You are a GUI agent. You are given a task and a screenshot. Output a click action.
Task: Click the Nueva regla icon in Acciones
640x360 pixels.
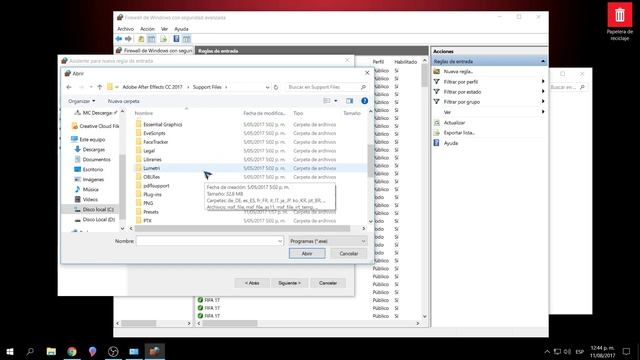436,71
